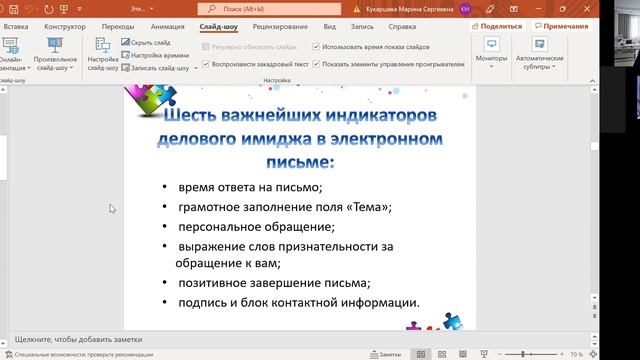Viewport: 640px width, 360px height.
Task: Click the Поделиться button
Action: pyautogui.click(x=497, y=26)
